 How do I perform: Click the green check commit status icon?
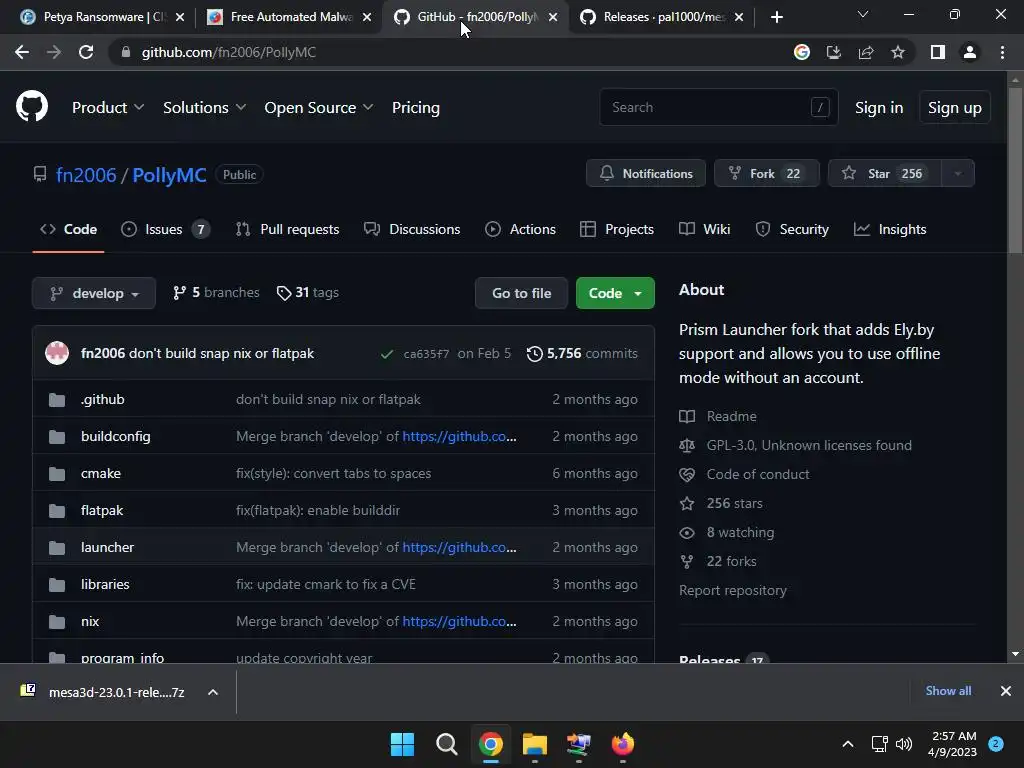[x=387, y=354]
